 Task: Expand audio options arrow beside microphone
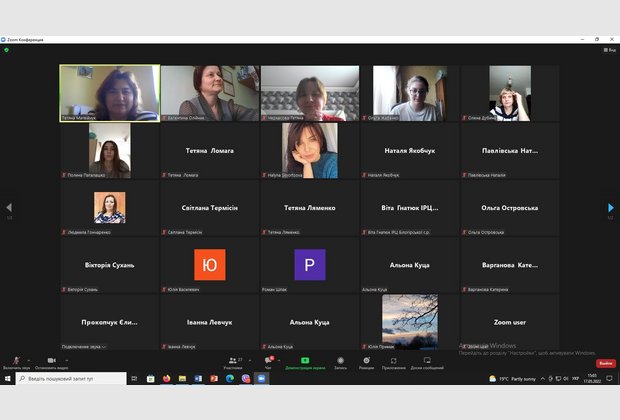[x=29, y=359]
